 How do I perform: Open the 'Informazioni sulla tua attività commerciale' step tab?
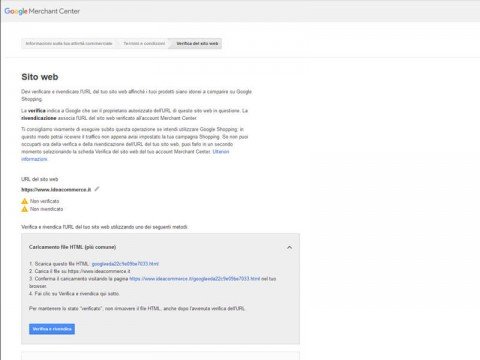point(69,44)
